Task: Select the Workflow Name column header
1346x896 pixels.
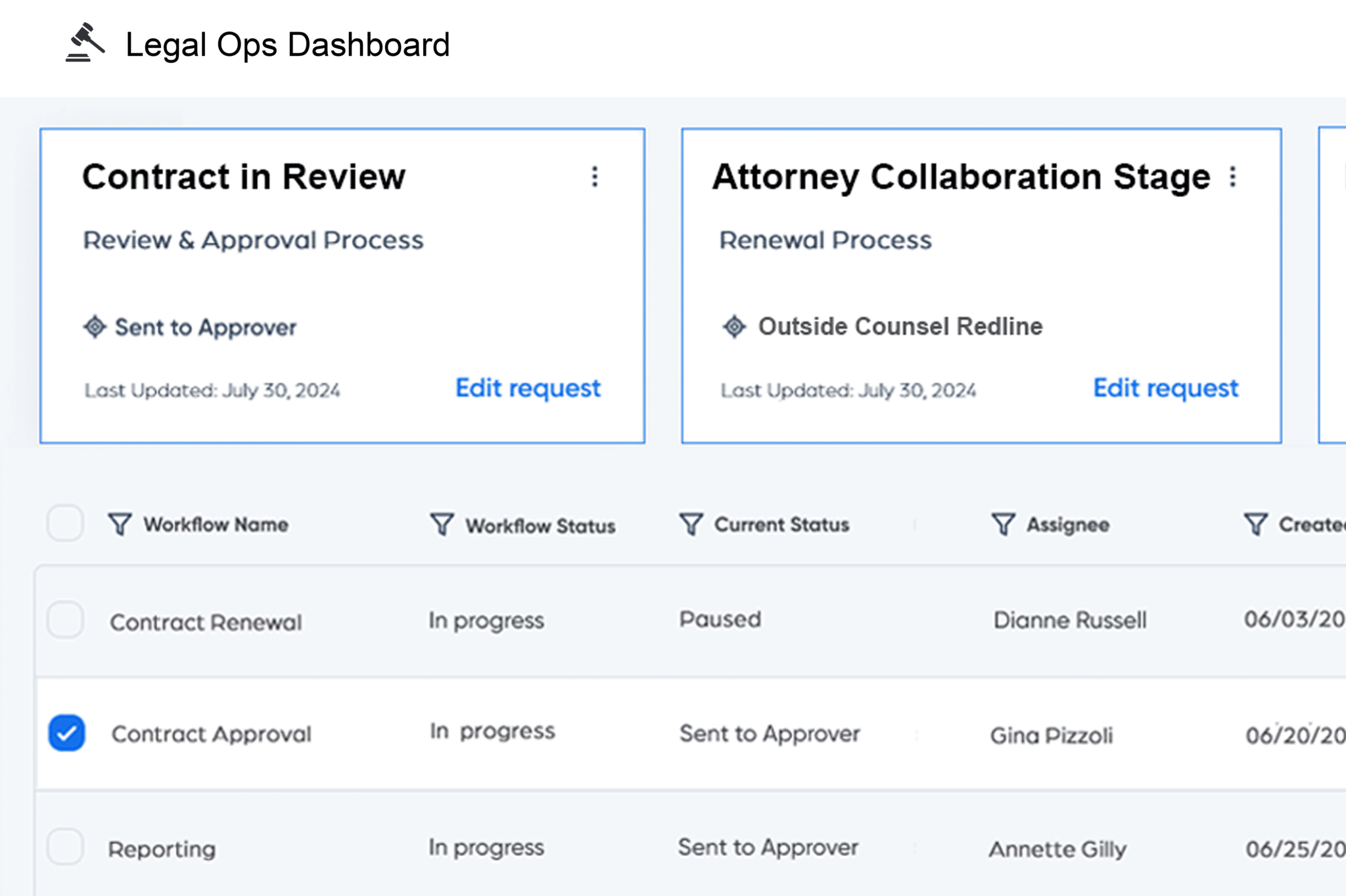Action: click(216, 524)
